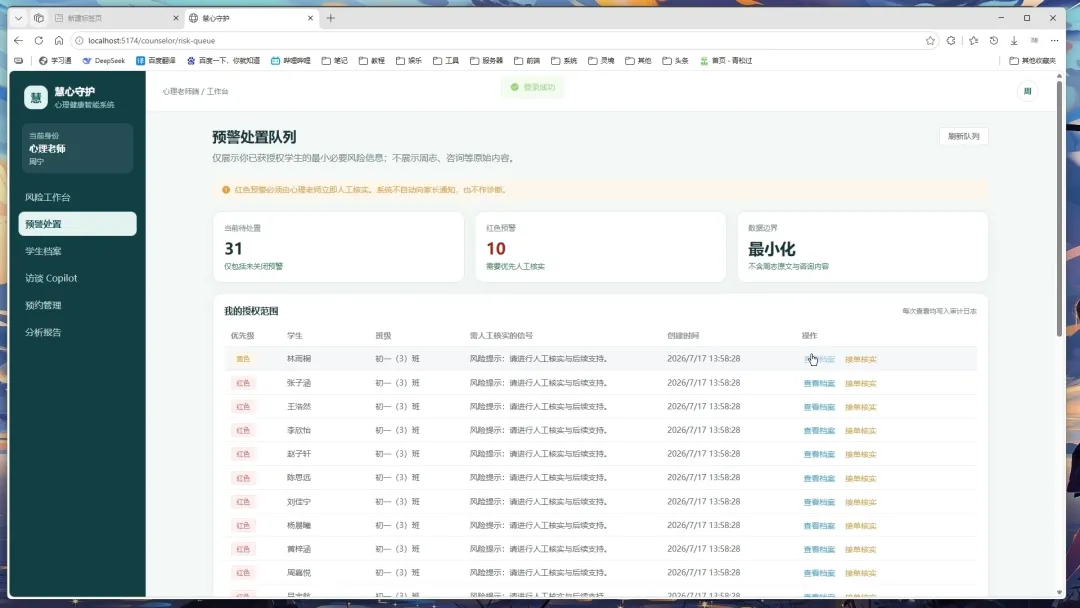The image size is (1080, 608).
Task: Go back with the browser back arrow
Action: pyautogui.click(x=19, y=41)
